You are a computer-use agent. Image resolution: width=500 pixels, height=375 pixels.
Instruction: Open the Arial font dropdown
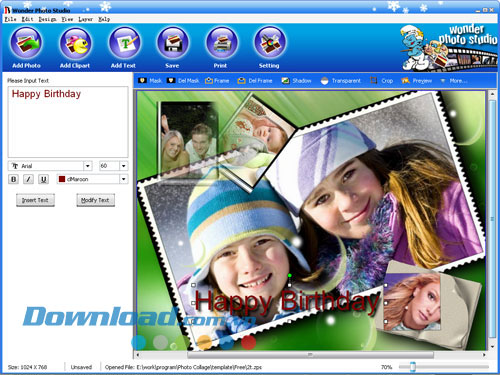pos(87,166)
